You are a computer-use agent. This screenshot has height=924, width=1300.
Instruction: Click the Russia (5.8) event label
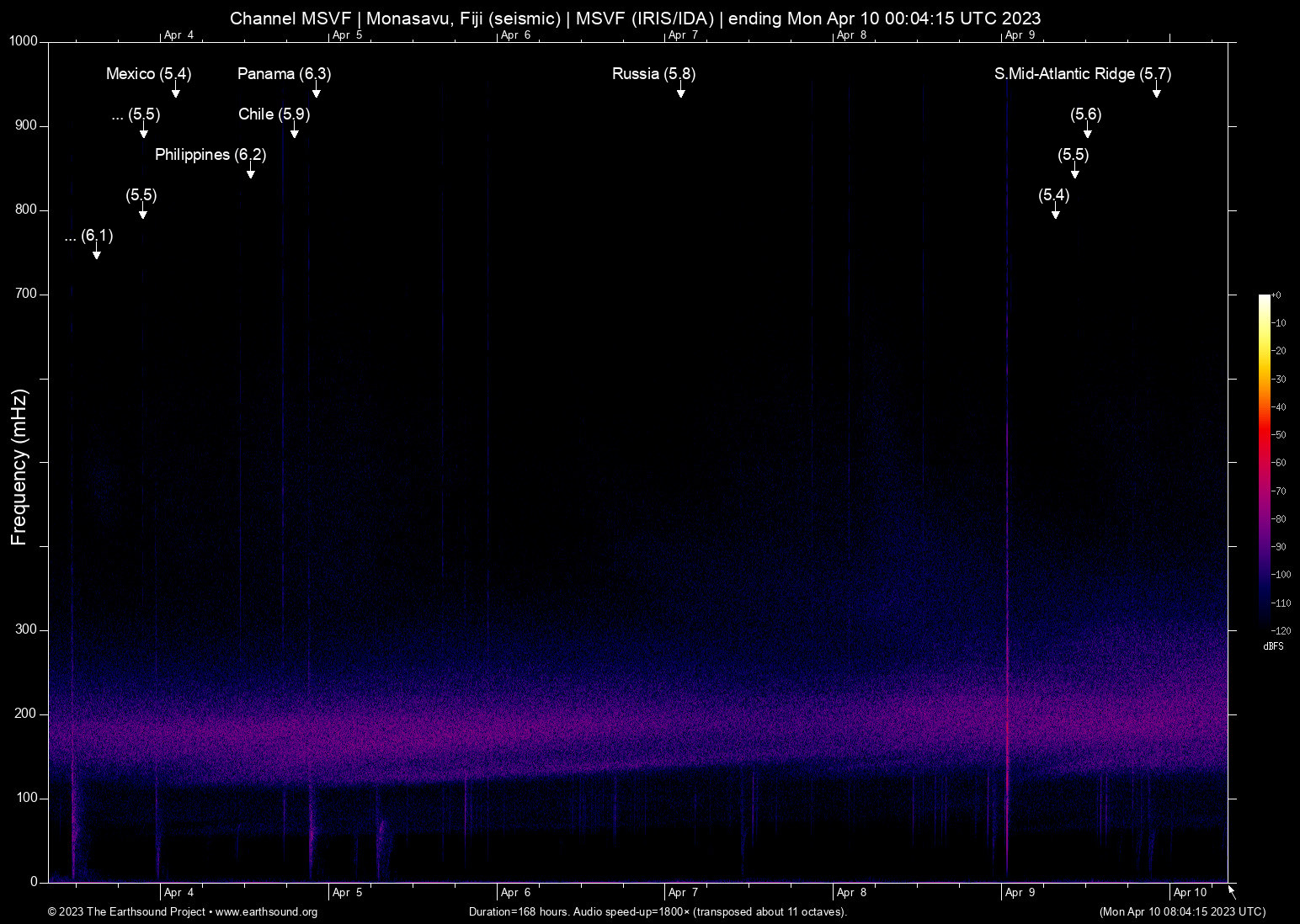[653, 74]
